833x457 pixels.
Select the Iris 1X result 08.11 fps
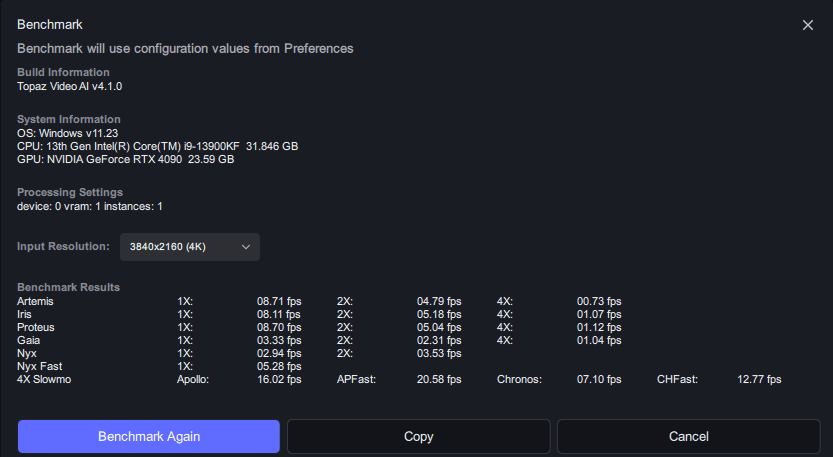278,315
